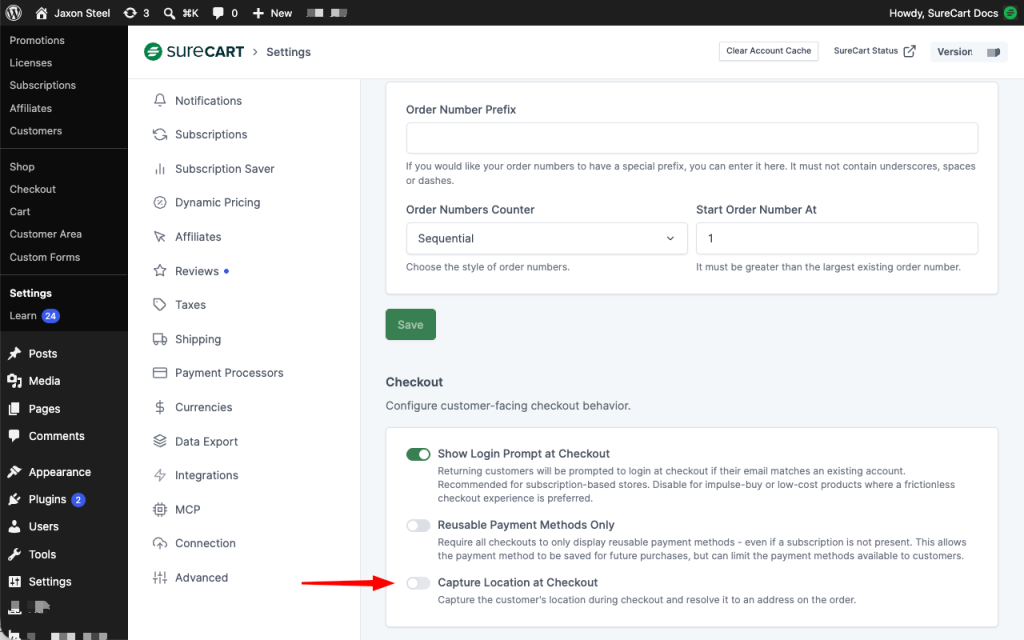Click the WordPress logo icon
This screenshot has width=1024, height=640.
click(x=14, y=13)
